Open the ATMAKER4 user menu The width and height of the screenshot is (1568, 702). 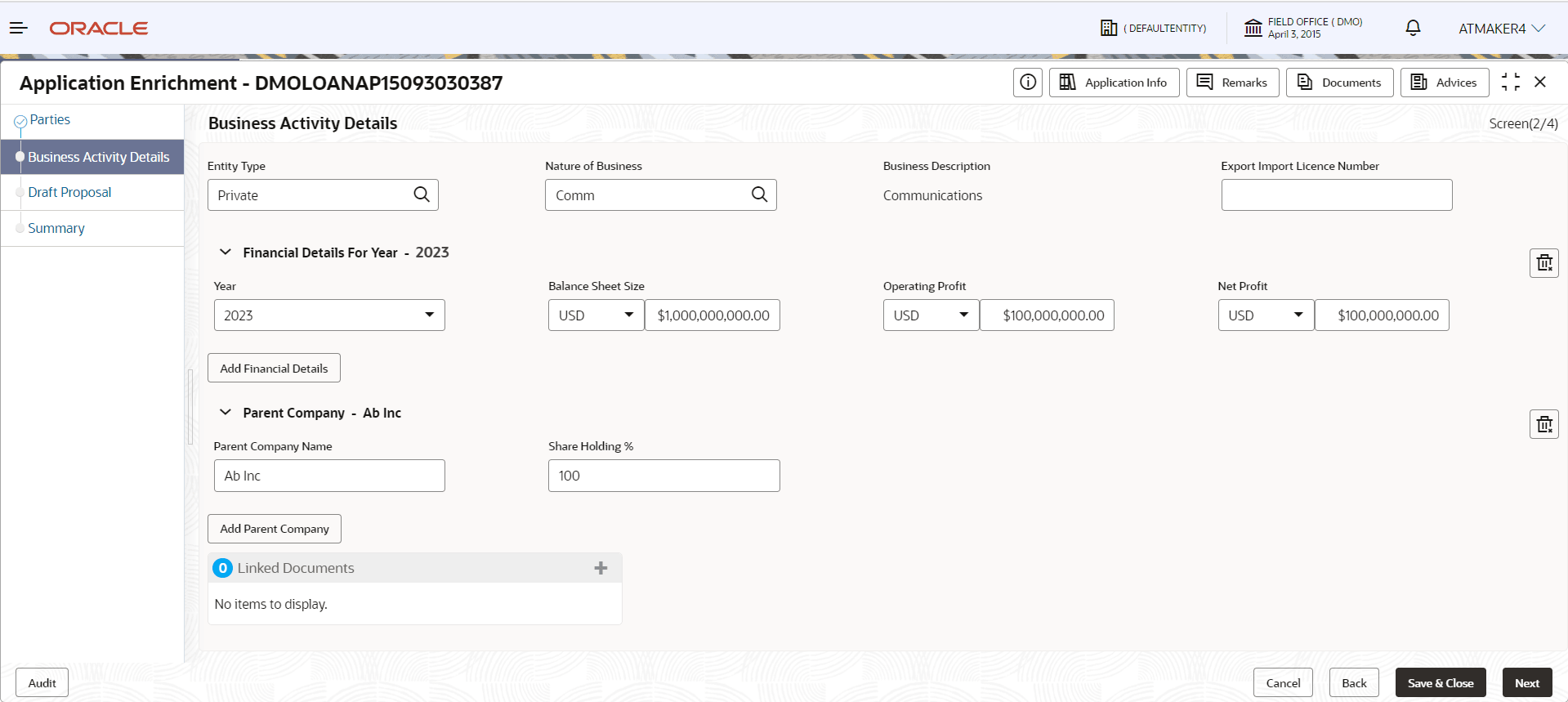click(x=1502, y=29)
